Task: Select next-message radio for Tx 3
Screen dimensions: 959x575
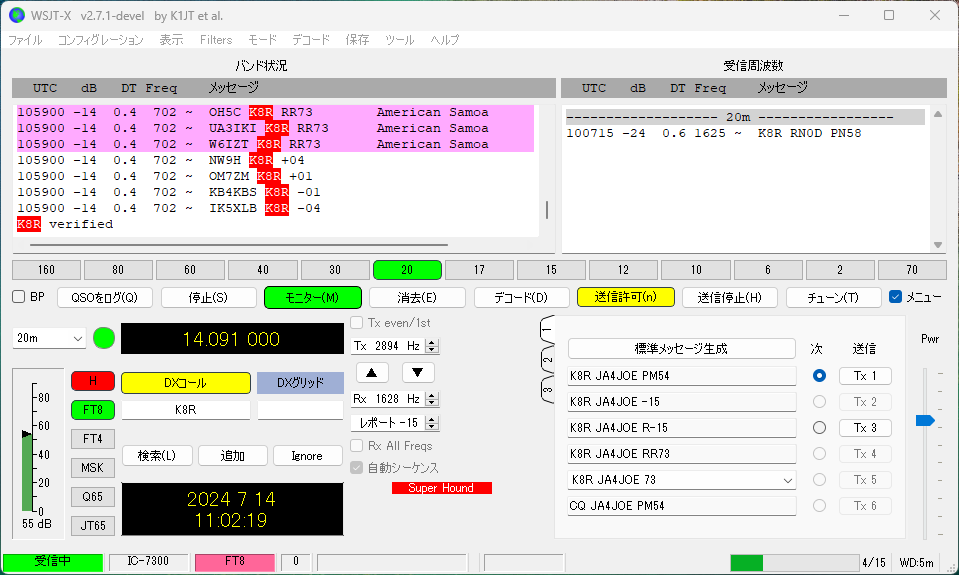Action: pyautogui.click(x=820, y=428)
